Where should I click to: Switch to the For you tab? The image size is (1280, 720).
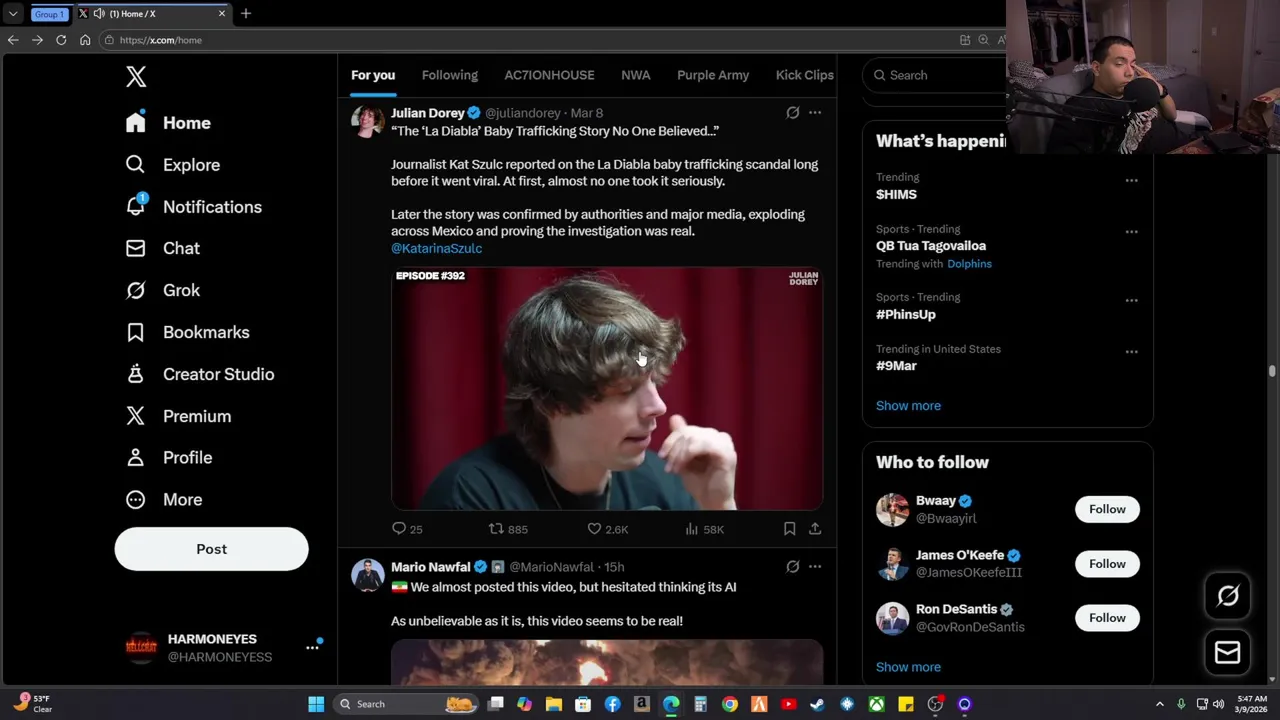tap(373, 75)
